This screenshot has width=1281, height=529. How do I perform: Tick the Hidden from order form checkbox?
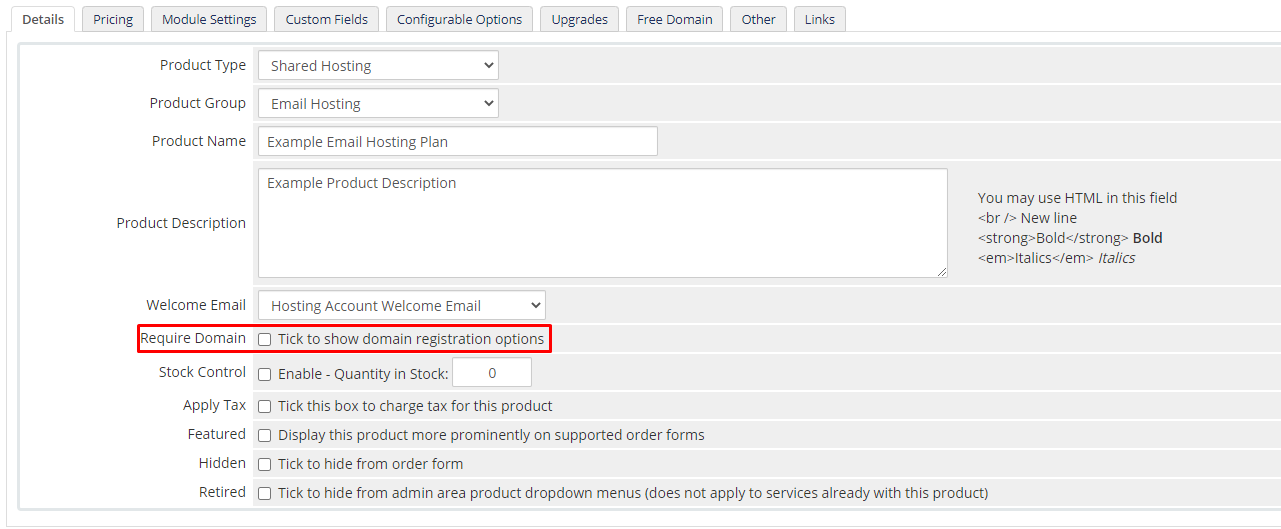tap(265, 465)
